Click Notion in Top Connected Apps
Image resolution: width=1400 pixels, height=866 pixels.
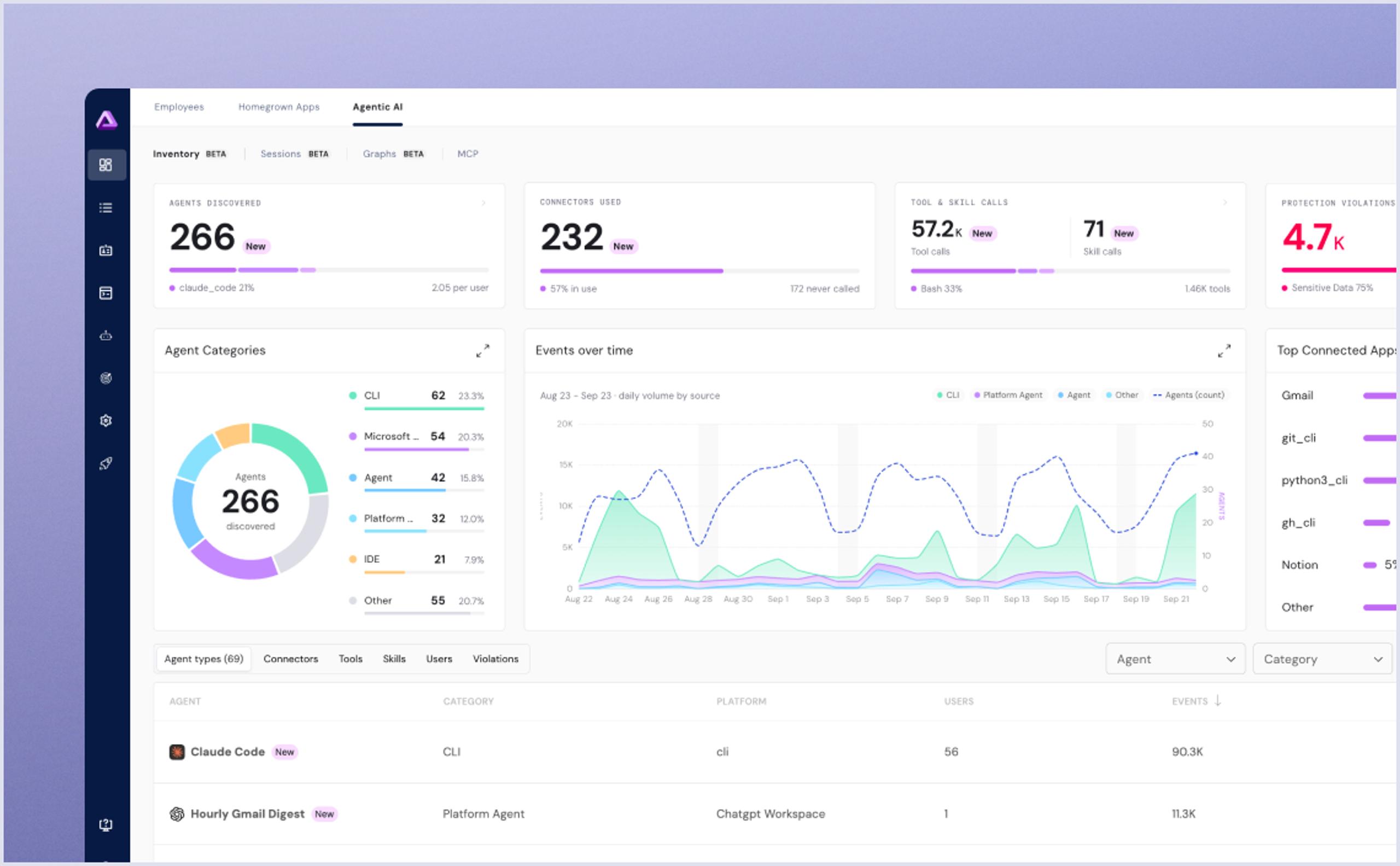(1299, 565)
